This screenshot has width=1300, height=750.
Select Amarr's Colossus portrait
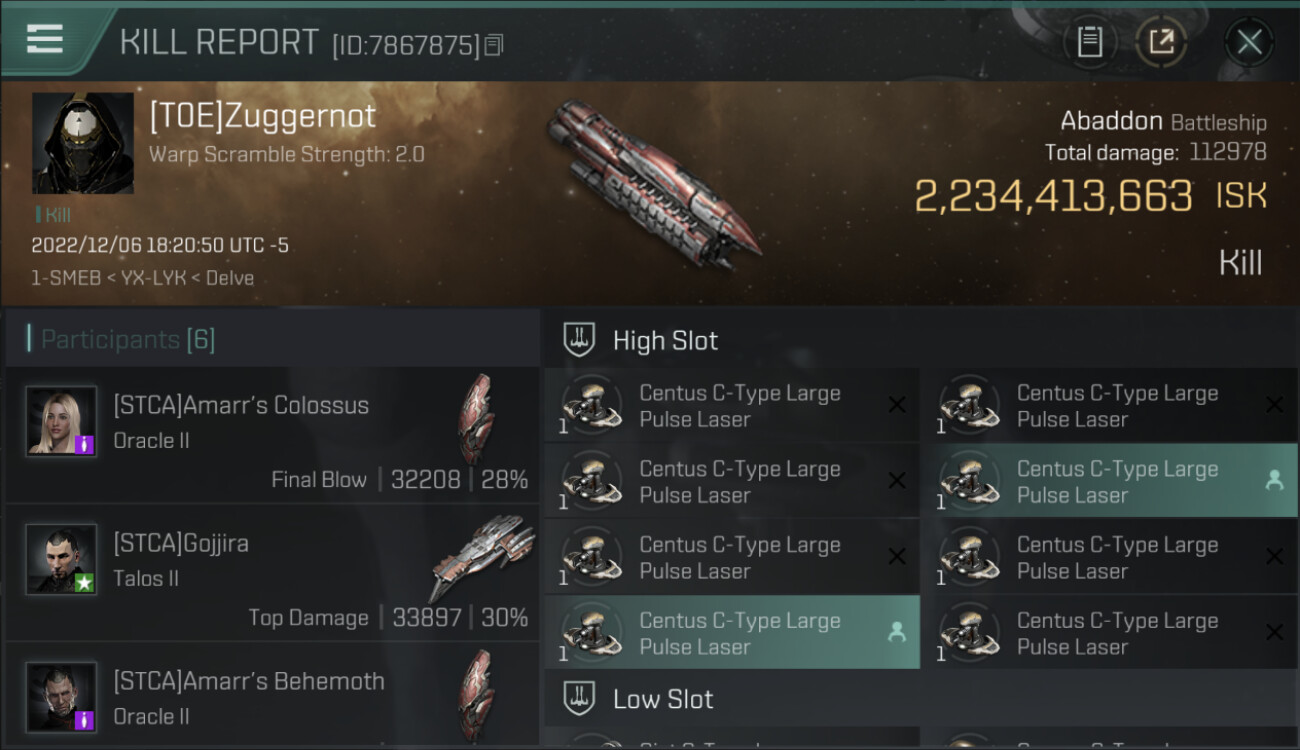pos(61,421)
